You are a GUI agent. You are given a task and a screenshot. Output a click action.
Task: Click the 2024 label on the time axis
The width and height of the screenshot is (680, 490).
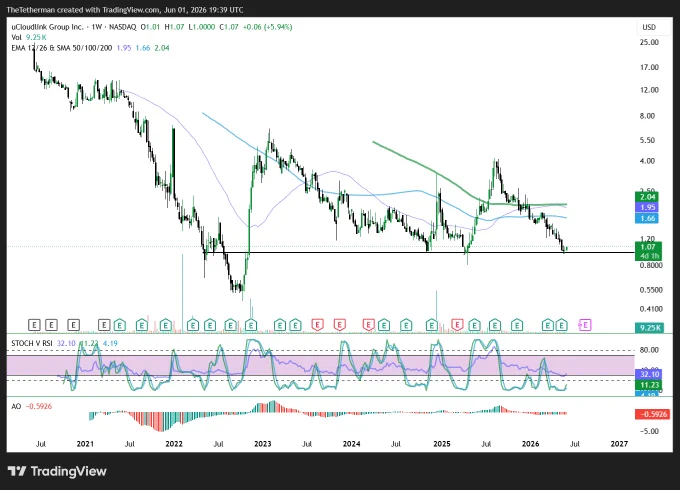pyautogui.click(x=351, y=444)
